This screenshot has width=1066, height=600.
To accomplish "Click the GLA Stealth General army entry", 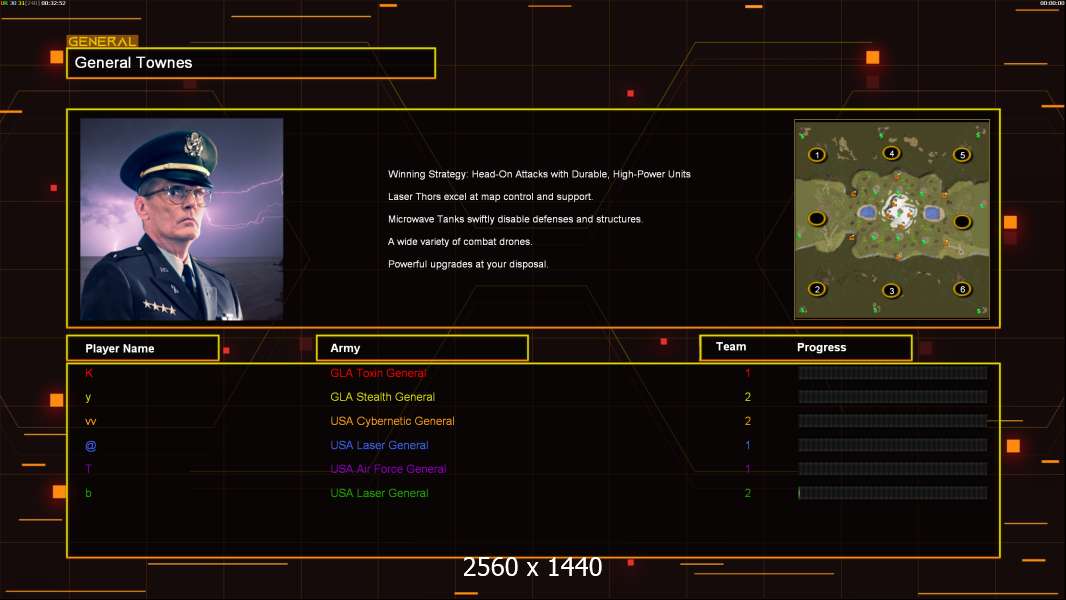I will coord(382,397).
